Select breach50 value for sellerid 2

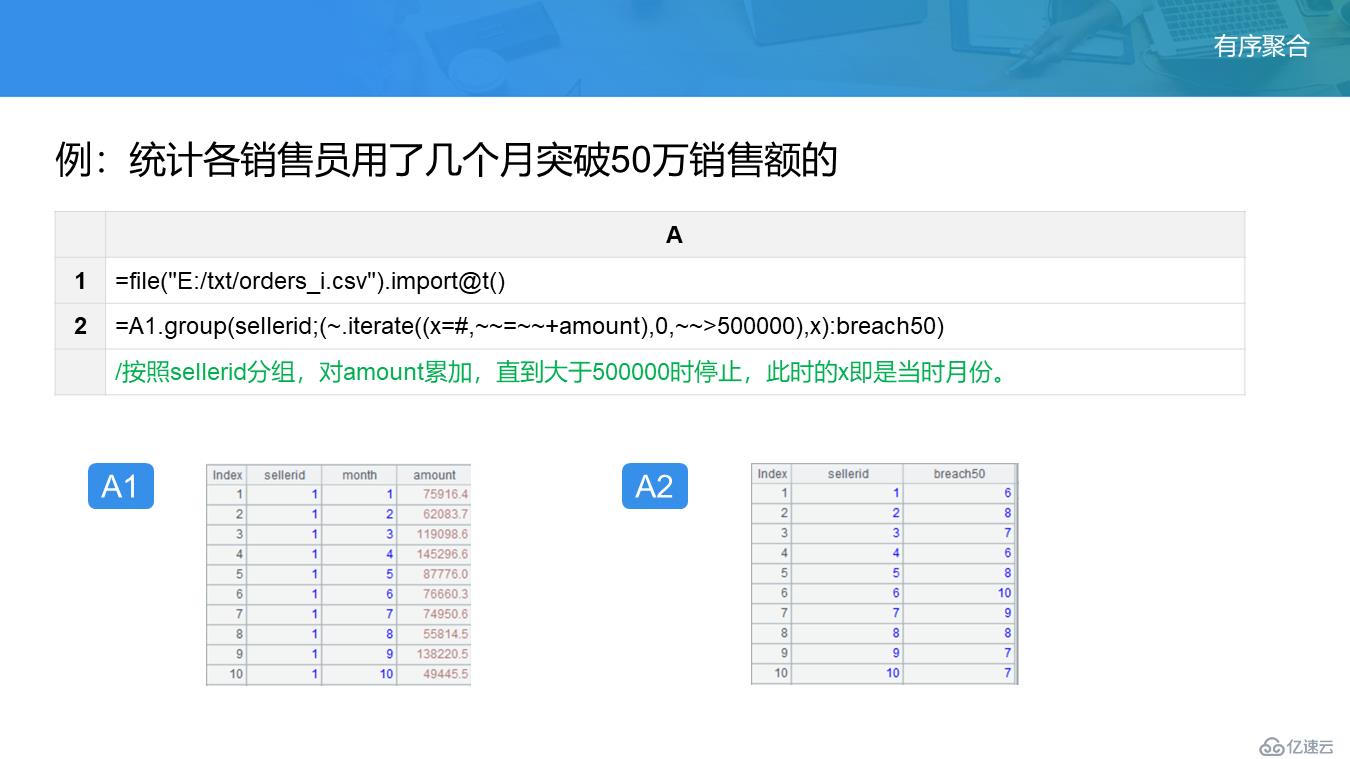tap(959, 513)
